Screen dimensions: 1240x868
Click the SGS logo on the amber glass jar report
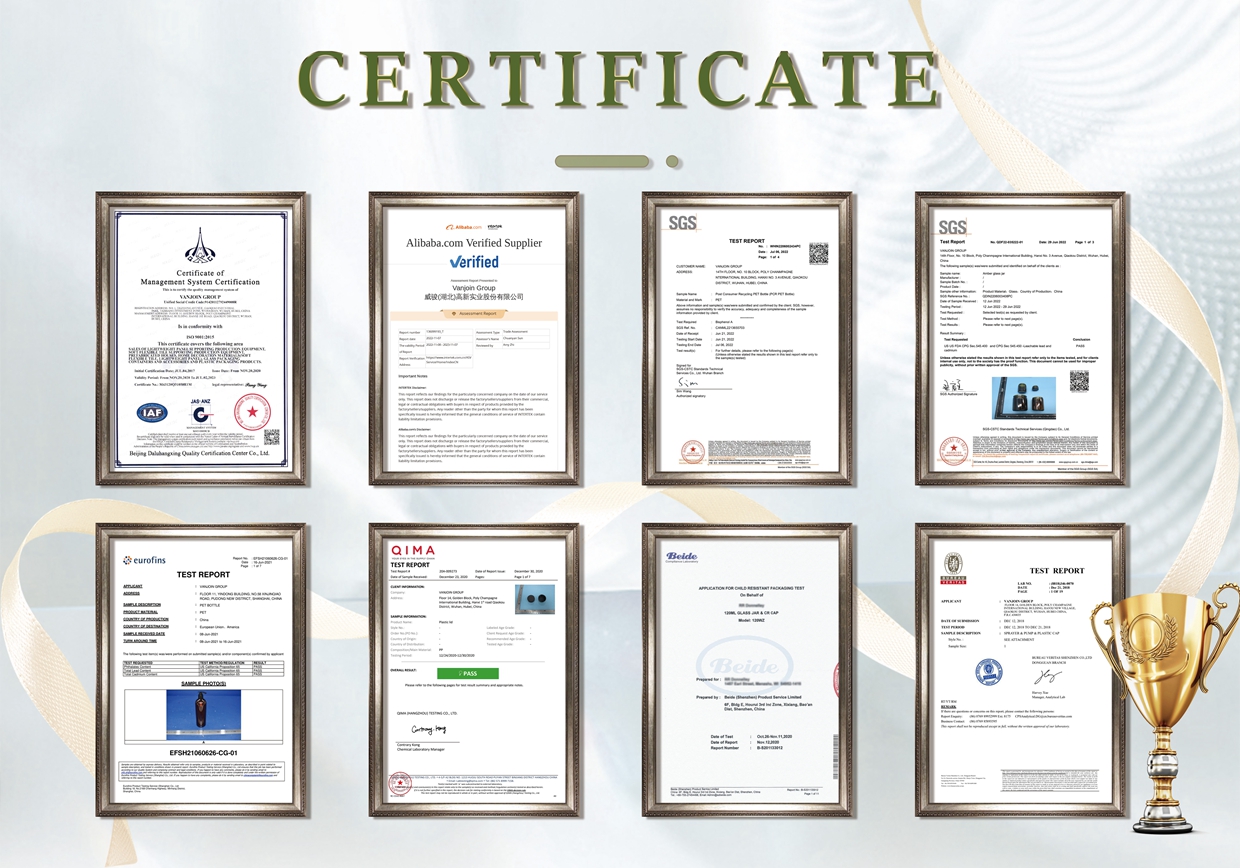pos(952,227)
